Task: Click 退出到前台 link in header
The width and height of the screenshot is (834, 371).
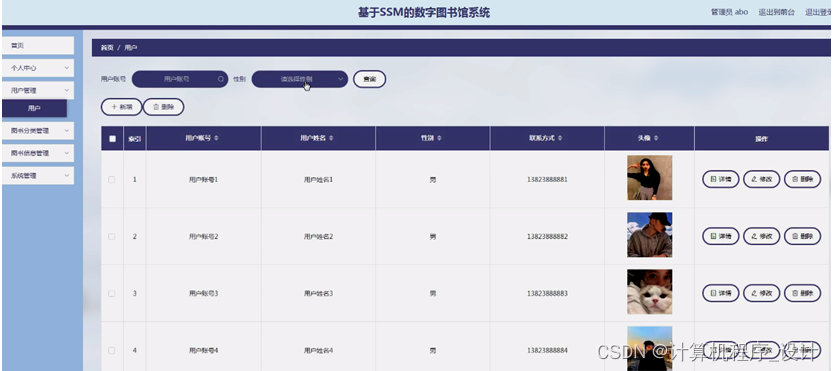Action: 777,12
